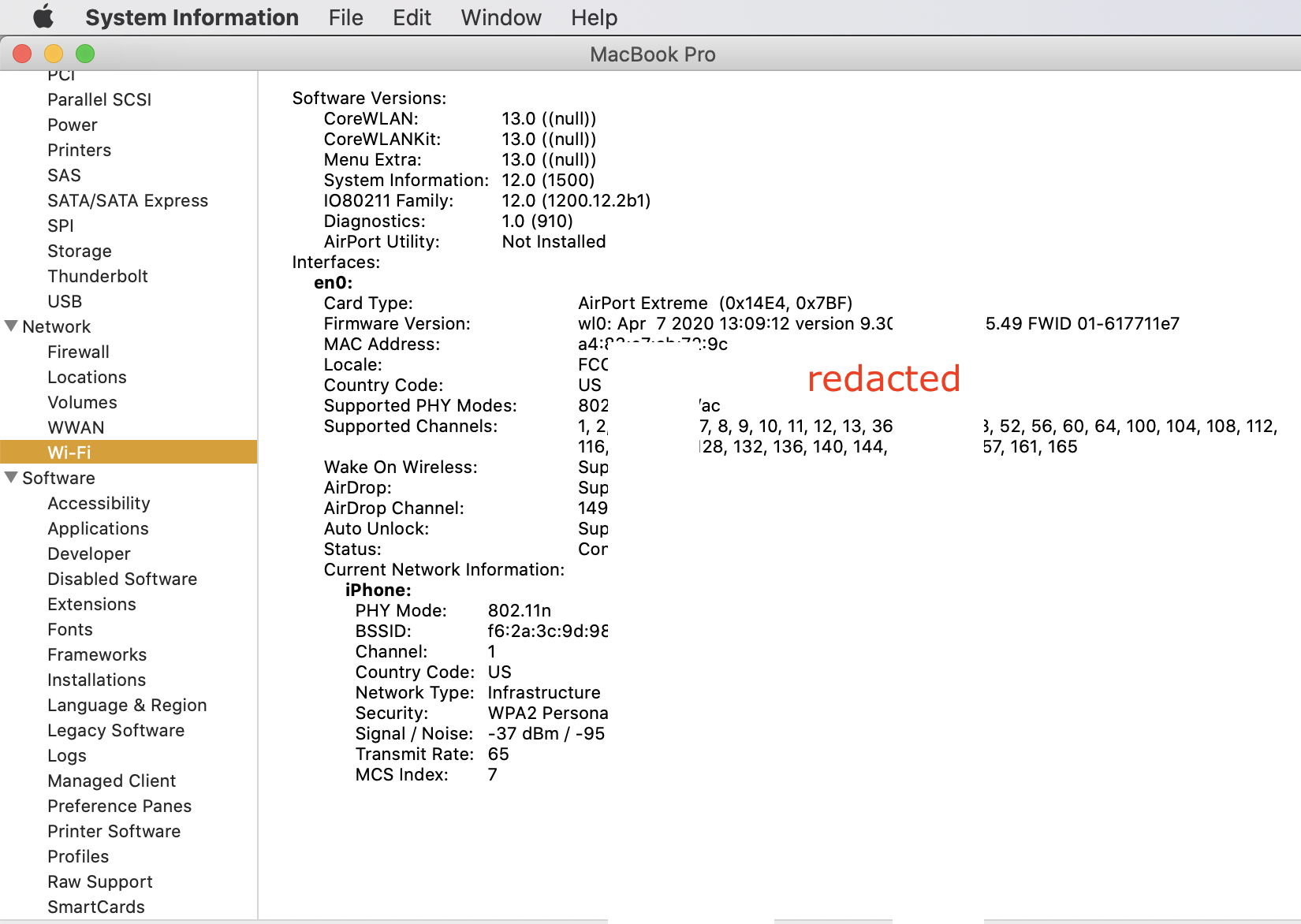The image size is (1301, 924).
Task: Select Developer under Software
Action: tap(89, 553)
